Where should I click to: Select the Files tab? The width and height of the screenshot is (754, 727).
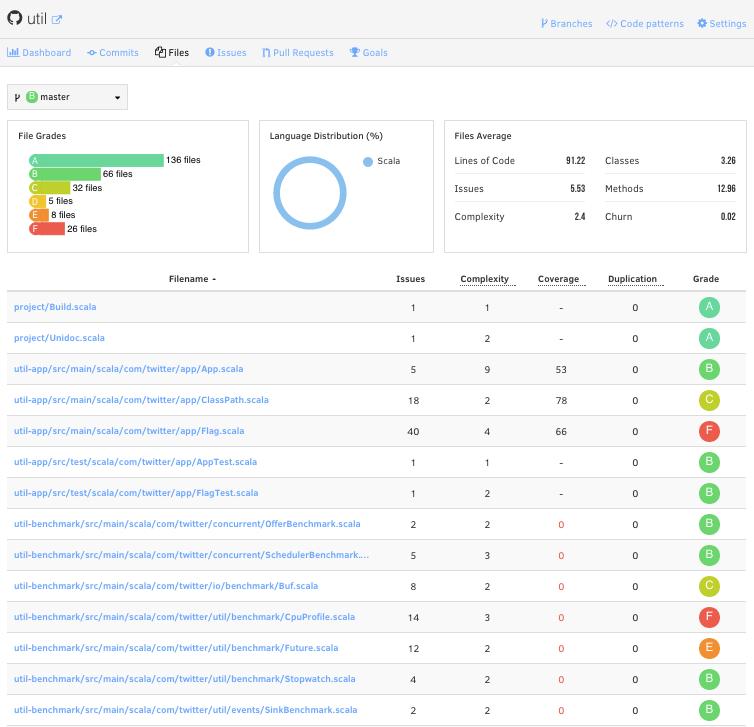[172, 52]
